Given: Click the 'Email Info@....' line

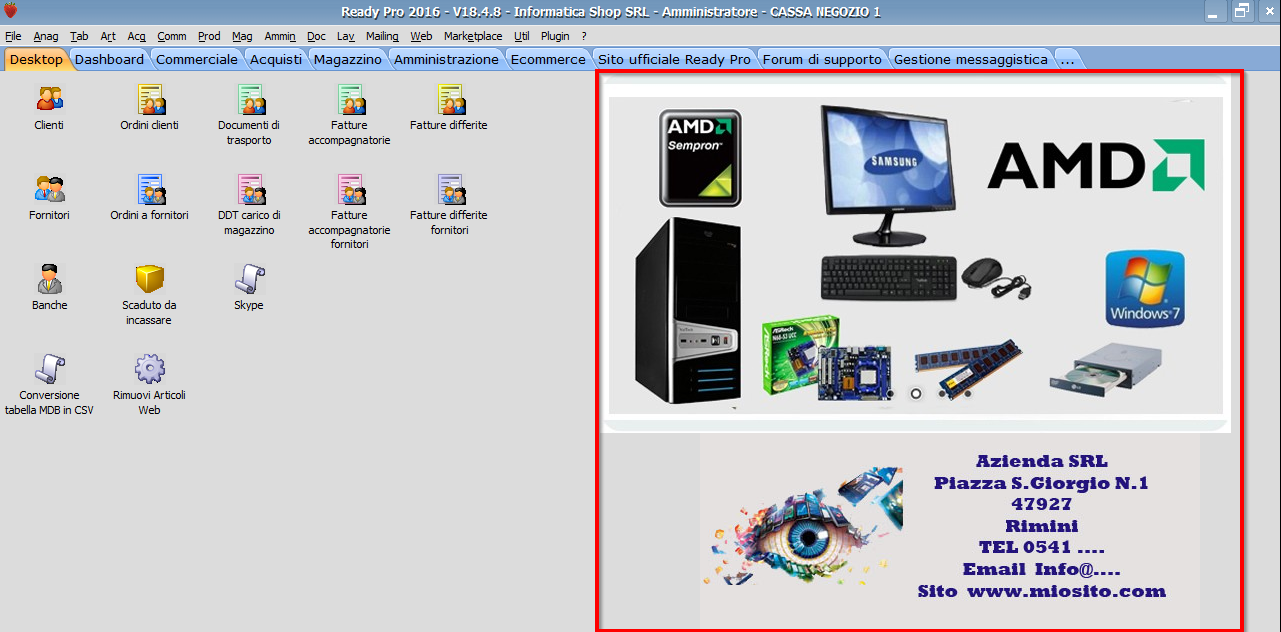Looking at the screenshot, I should 1041,569.
